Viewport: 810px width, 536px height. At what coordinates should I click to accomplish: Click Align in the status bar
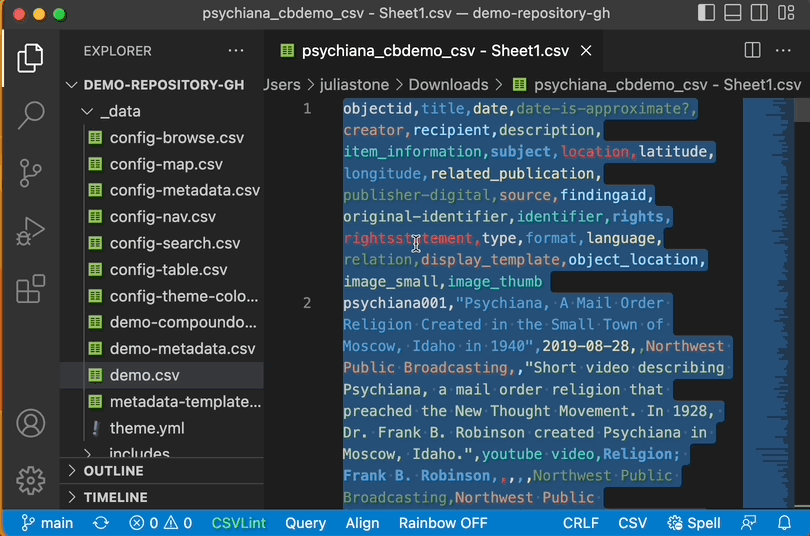362,523
